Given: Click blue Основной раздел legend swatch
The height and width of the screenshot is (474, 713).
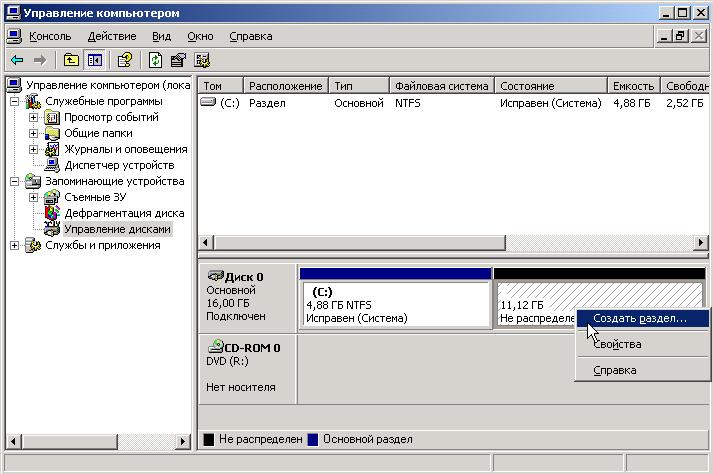Looking at the screenshot, I should [313, 439].
